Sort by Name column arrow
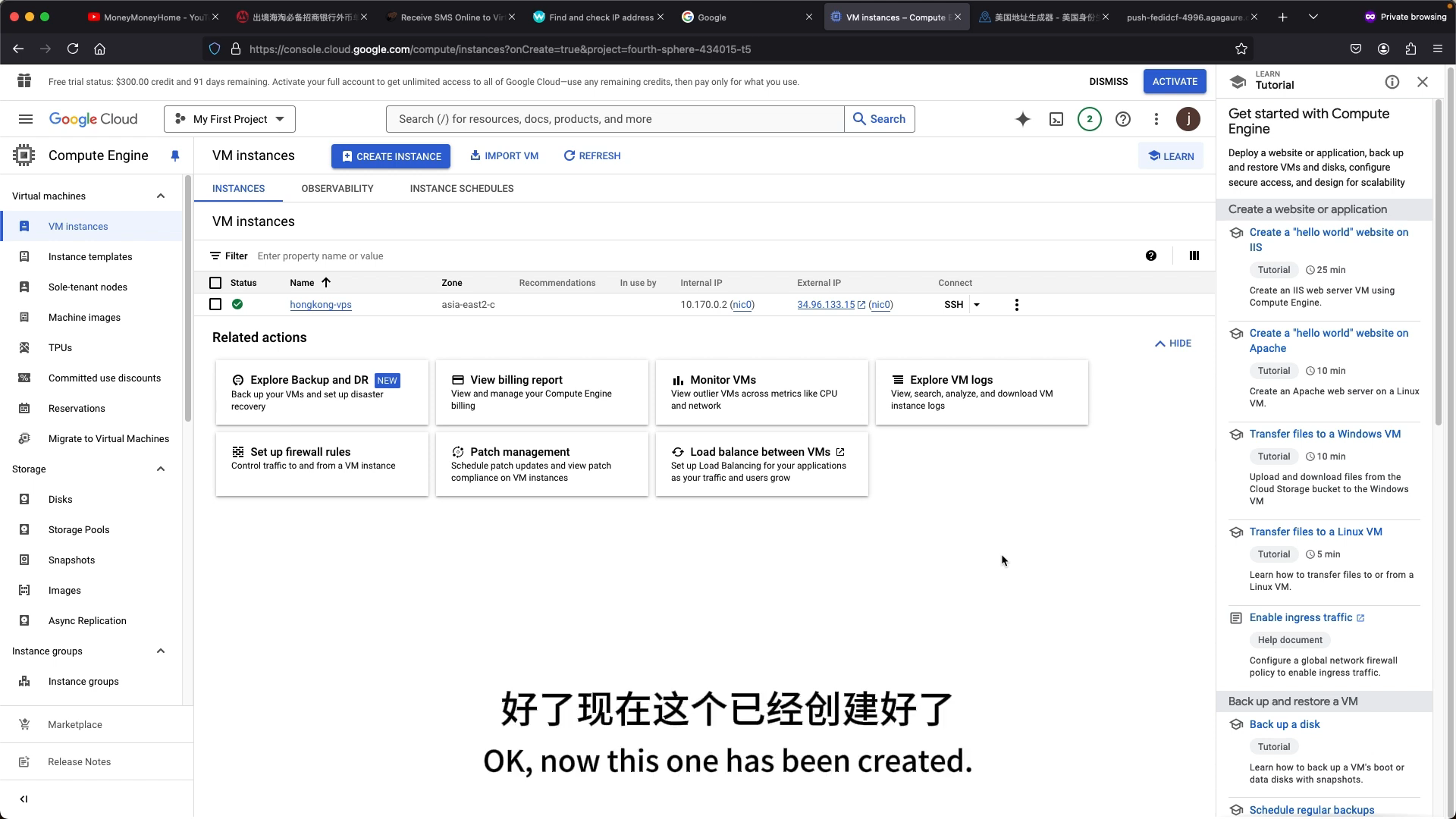Image resolution: width=1456 pixels, height=819 pixels. 326,283
